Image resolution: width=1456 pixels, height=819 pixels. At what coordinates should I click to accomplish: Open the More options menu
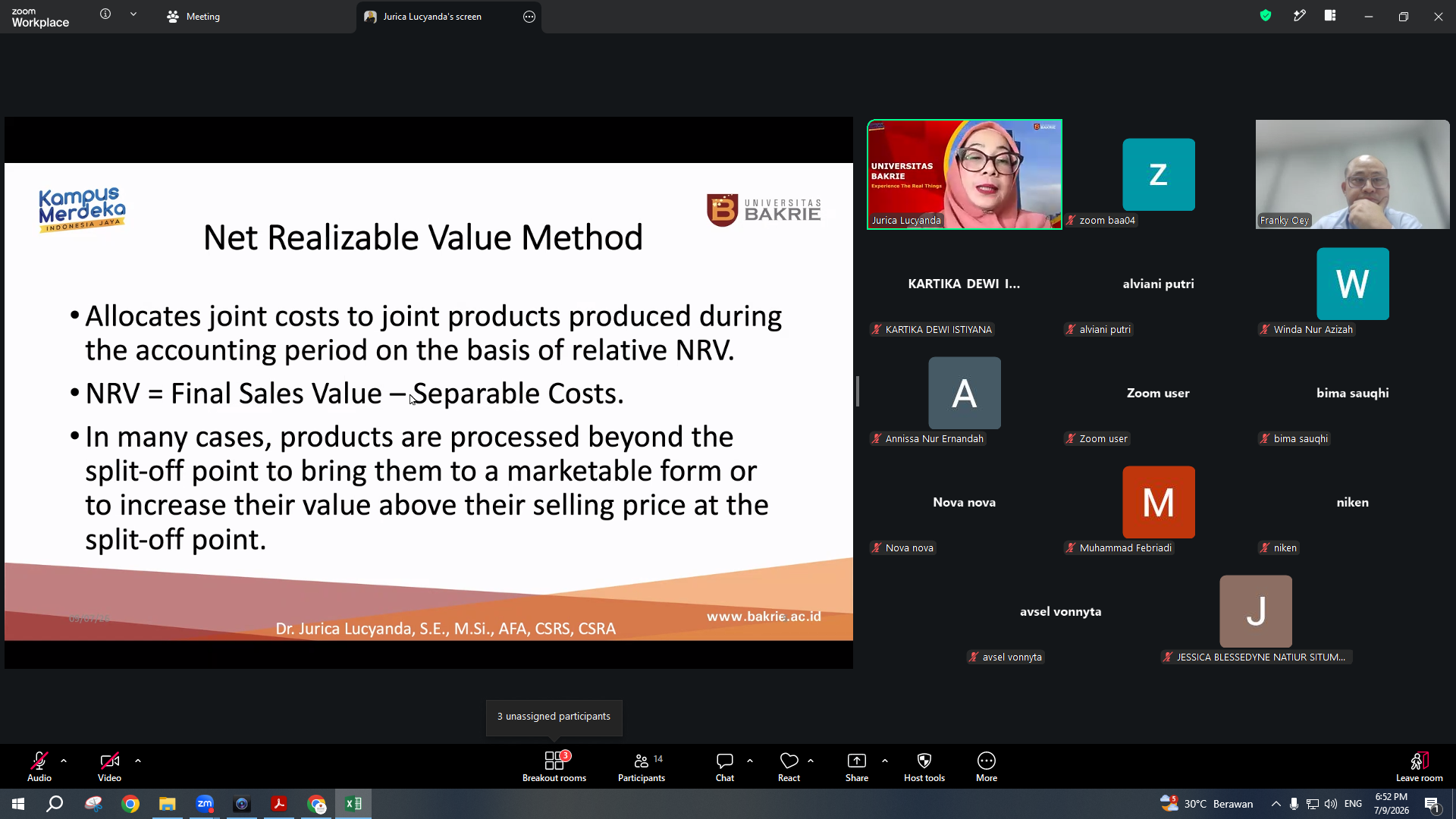(987, 766)
